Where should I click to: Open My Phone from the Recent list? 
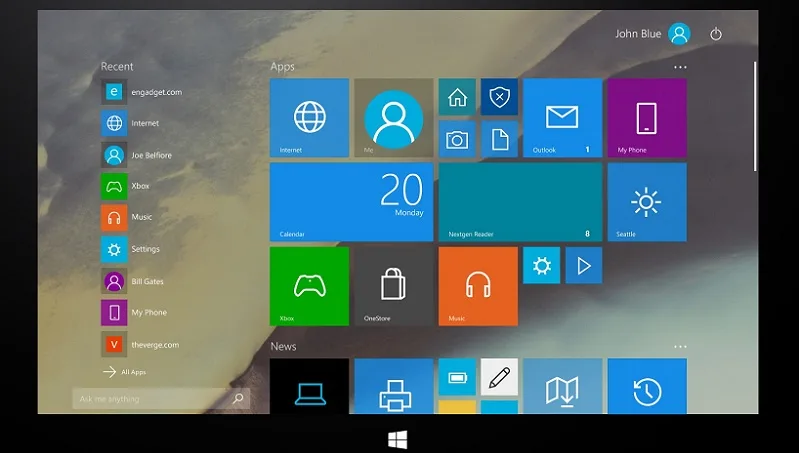(x=134, y=312)
